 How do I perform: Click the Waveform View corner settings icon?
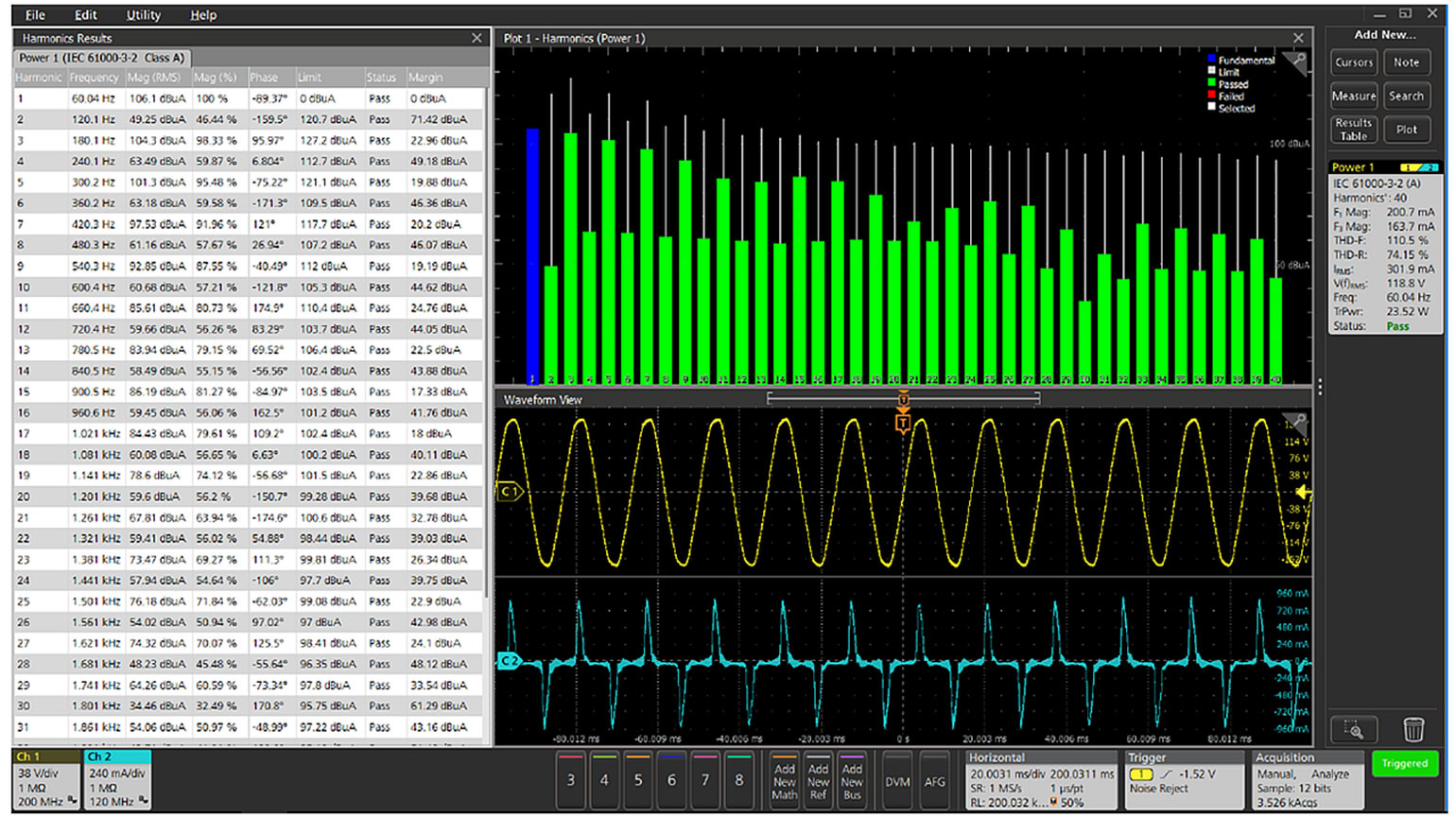click(x=1297, y=423)
